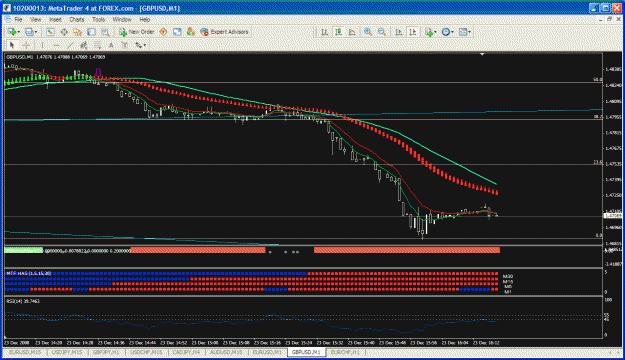This screenshot has height=360, width=625.
Task: Zoom out of the chart
Action: [382, 32]
